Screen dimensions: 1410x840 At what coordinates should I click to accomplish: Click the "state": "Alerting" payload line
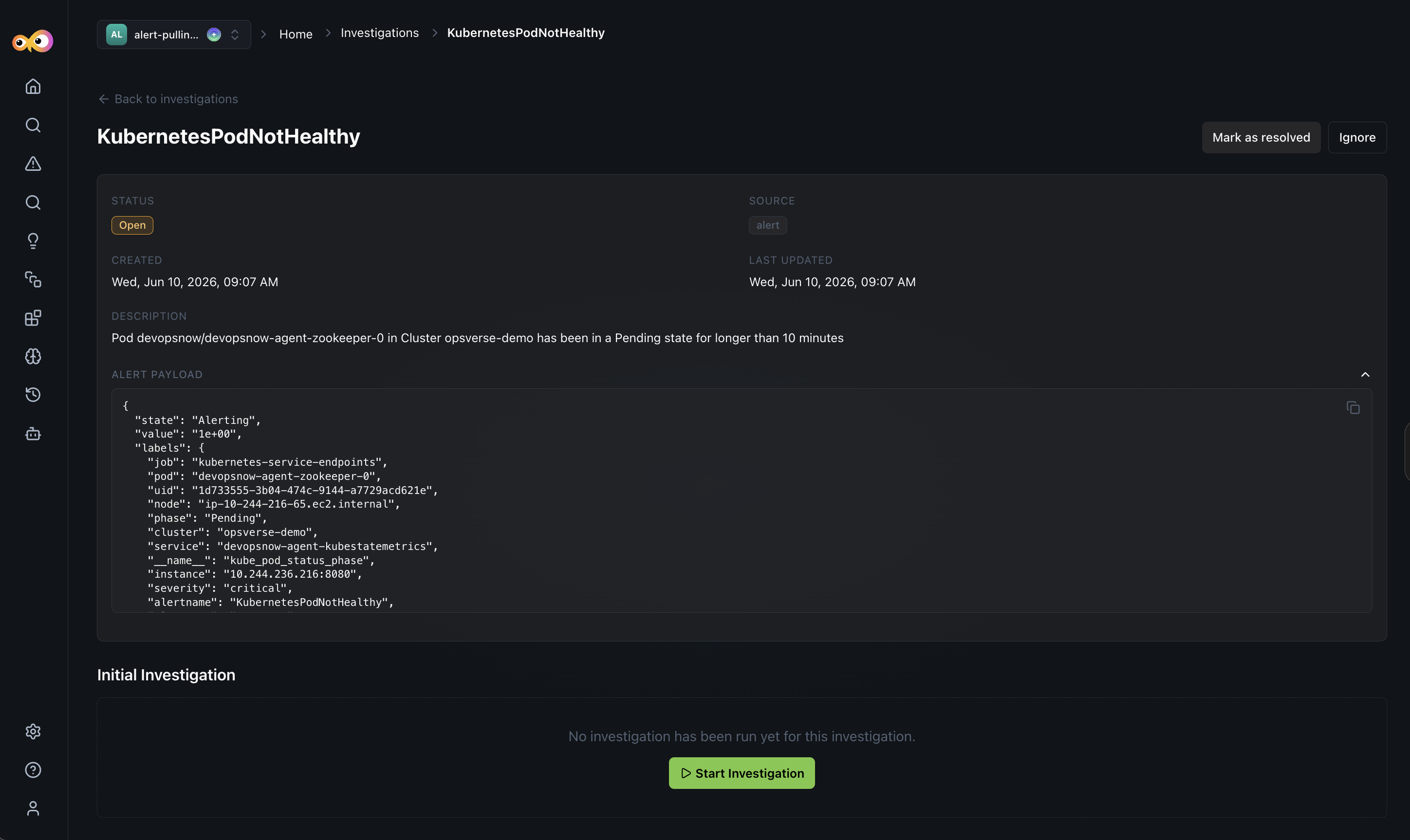click(x=198, y=420)
